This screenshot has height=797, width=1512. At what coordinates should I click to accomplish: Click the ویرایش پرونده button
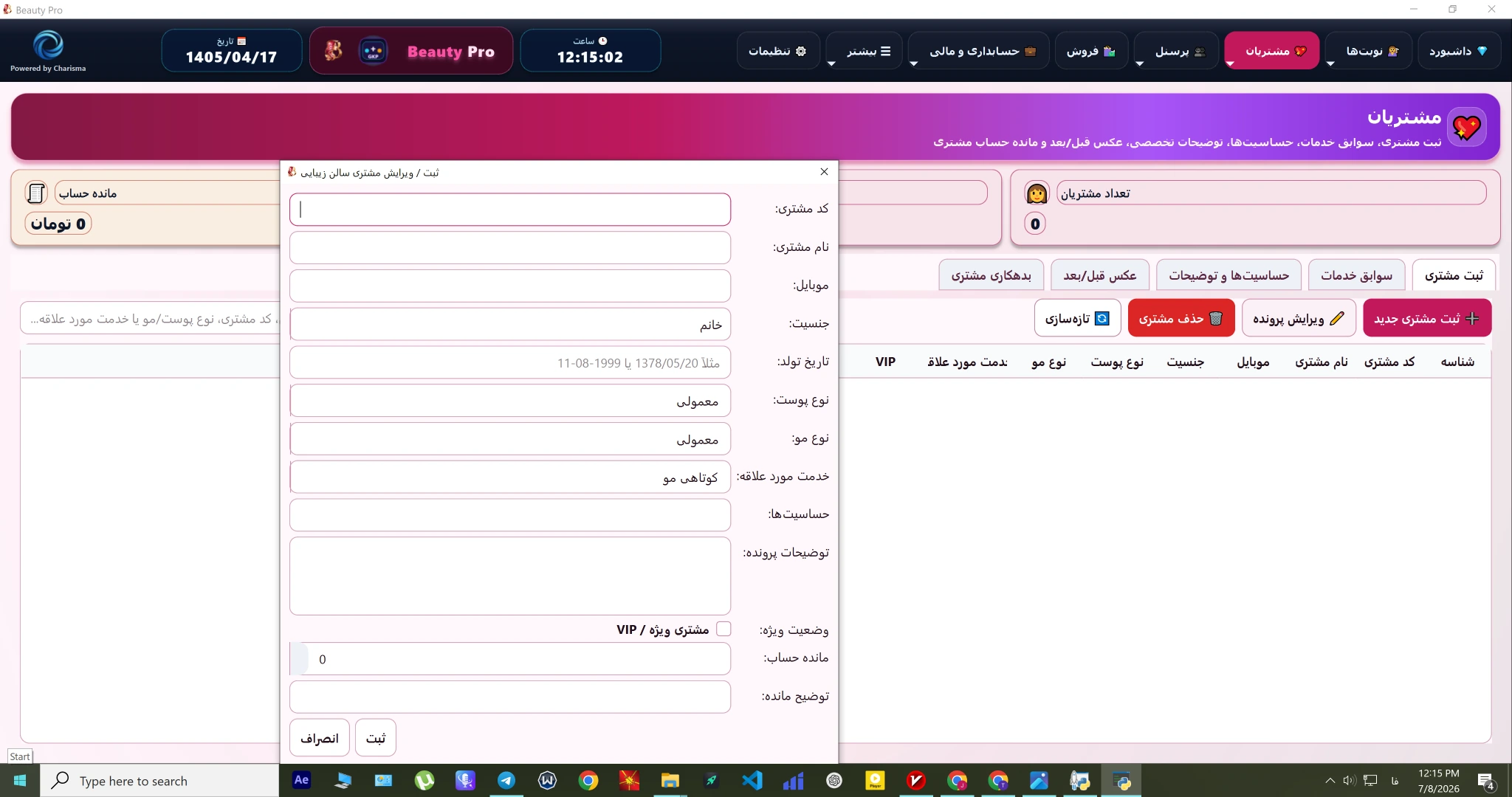tap(1299, 318)
